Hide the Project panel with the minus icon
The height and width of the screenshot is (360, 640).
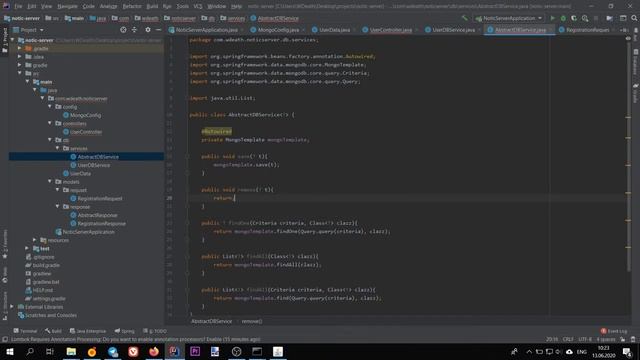pyautogui.click(x=158, y=30)
